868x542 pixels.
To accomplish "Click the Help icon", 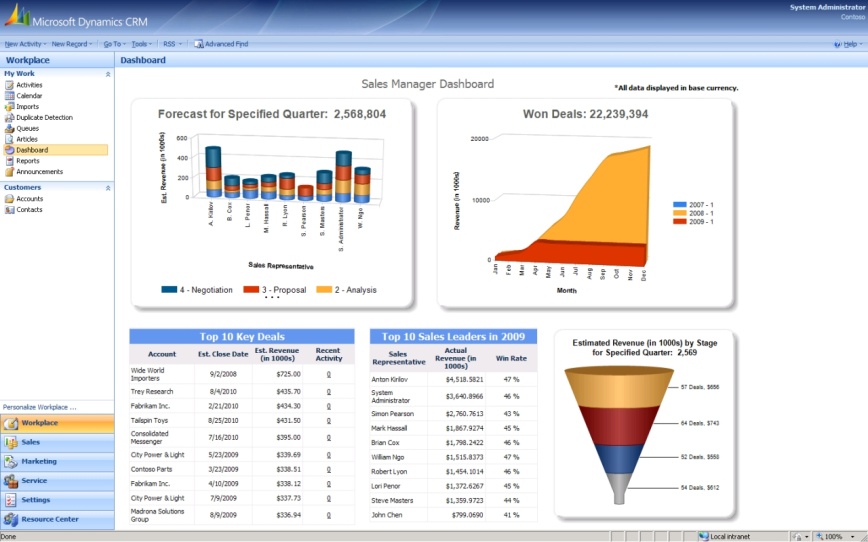I will click(837, 44).
